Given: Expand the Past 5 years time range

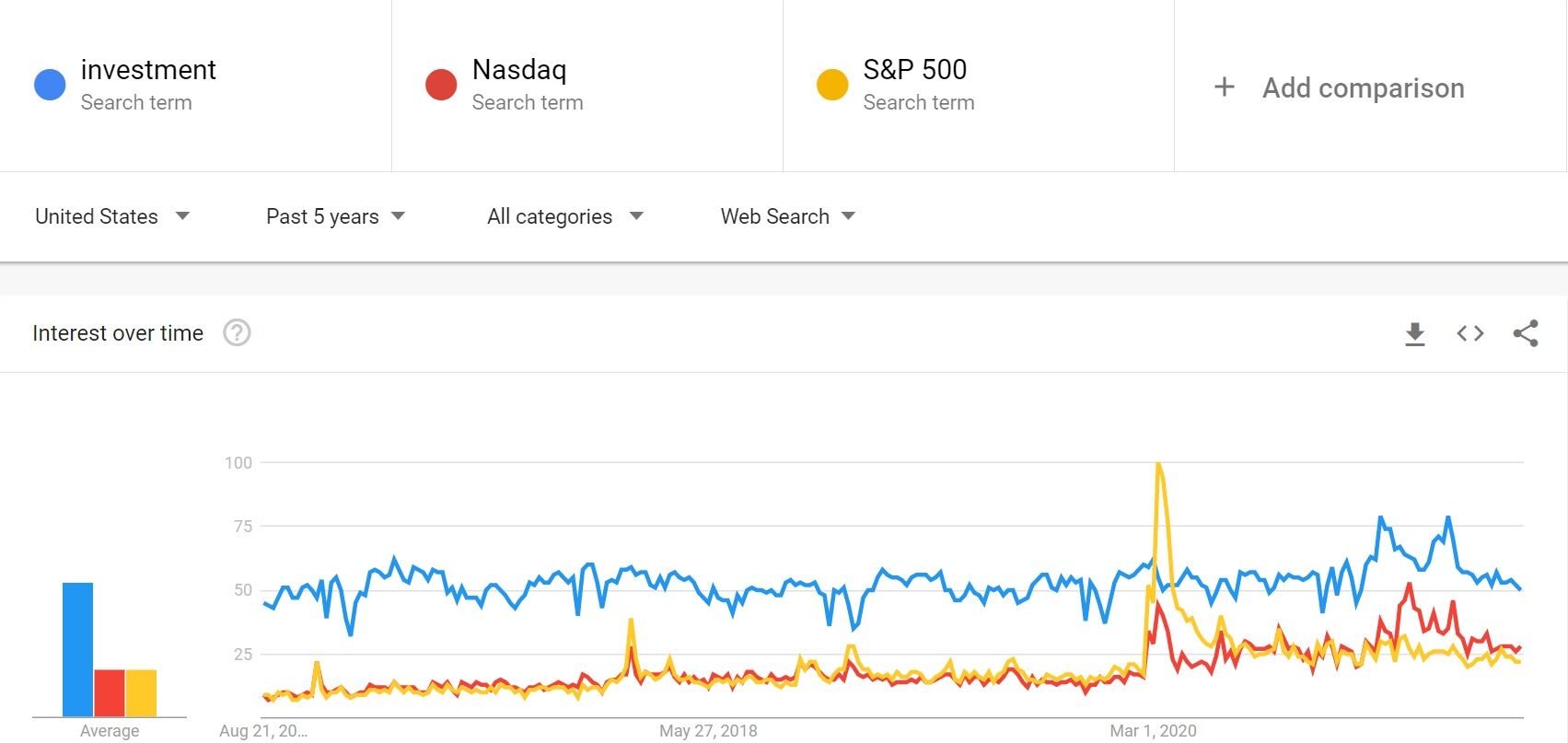Looking at the screenshot, I should 335,216.
